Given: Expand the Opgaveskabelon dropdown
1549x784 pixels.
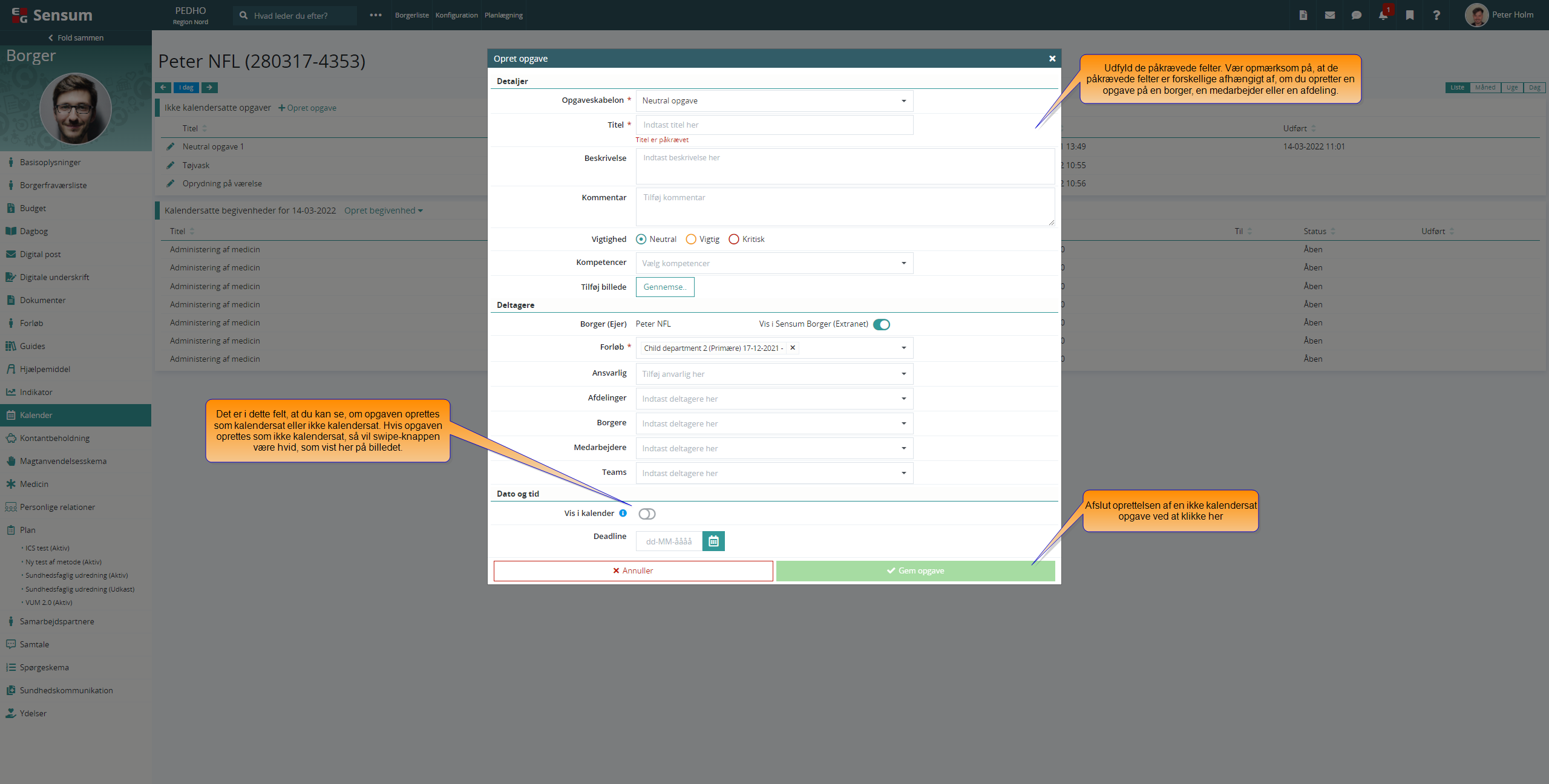Looking at the screenshot, I should [x=774, y=100].
